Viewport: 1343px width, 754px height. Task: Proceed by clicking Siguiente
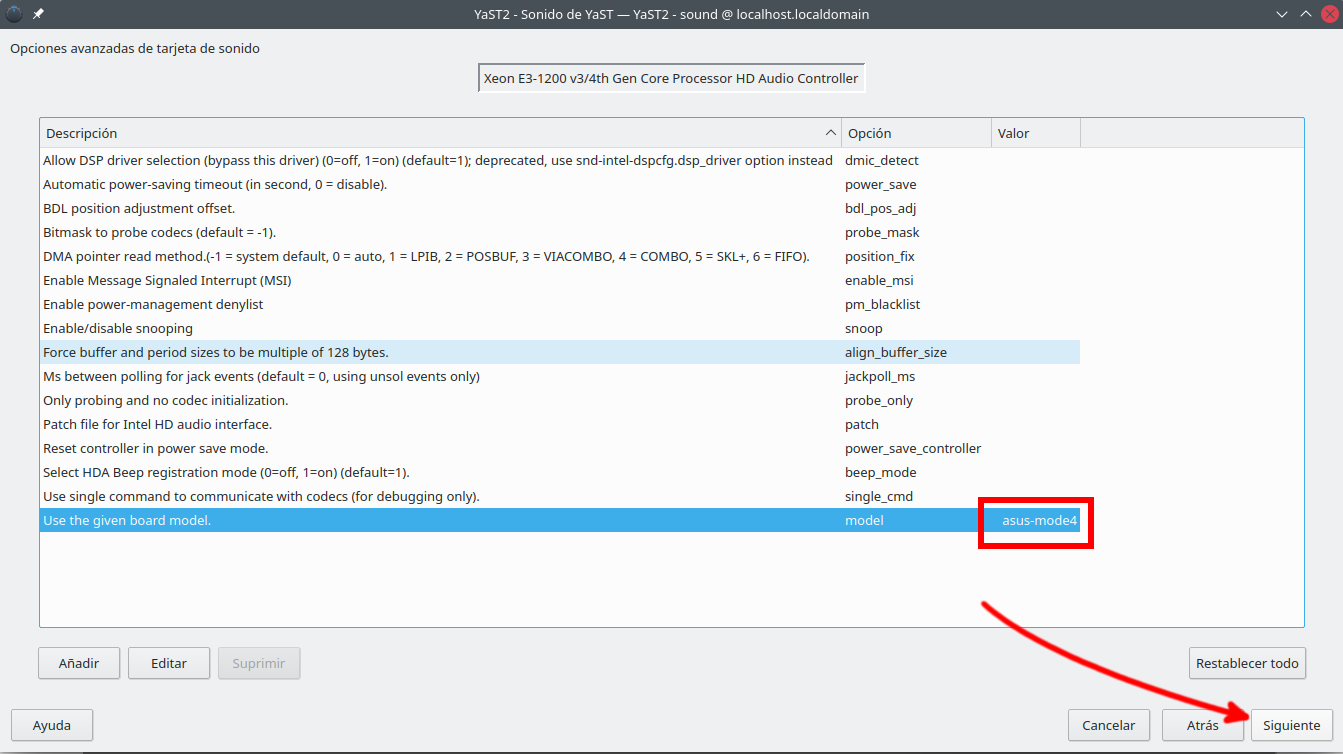(x=1291, y=725)
